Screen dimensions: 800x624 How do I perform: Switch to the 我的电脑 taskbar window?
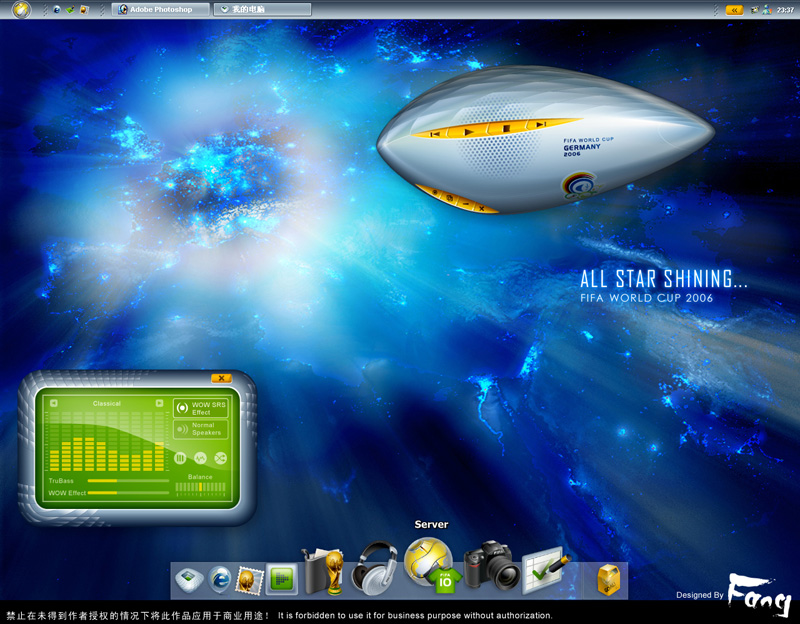(262, 9)
